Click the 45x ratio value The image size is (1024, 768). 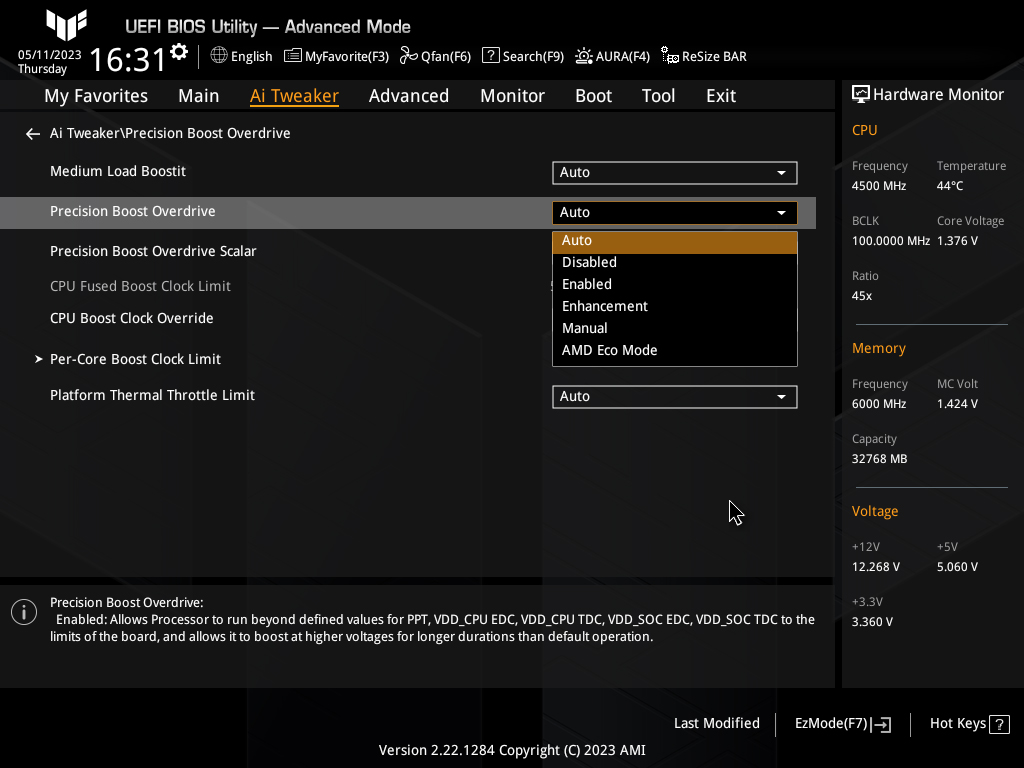tap(861, 296)
